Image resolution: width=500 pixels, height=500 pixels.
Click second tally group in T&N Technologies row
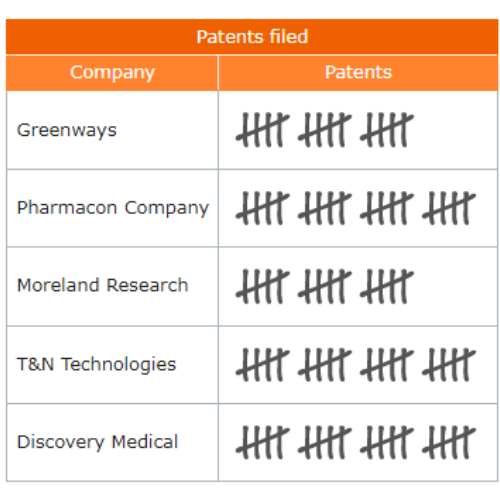click(325, 365)
